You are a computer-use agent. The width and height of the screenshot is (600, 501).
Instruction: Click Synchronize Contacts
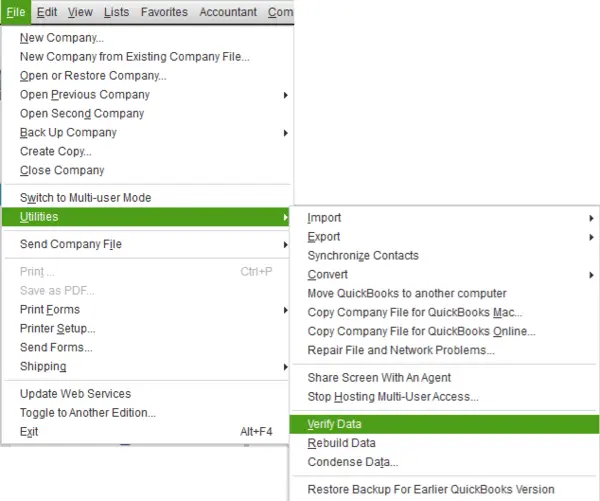coord(363,256)
